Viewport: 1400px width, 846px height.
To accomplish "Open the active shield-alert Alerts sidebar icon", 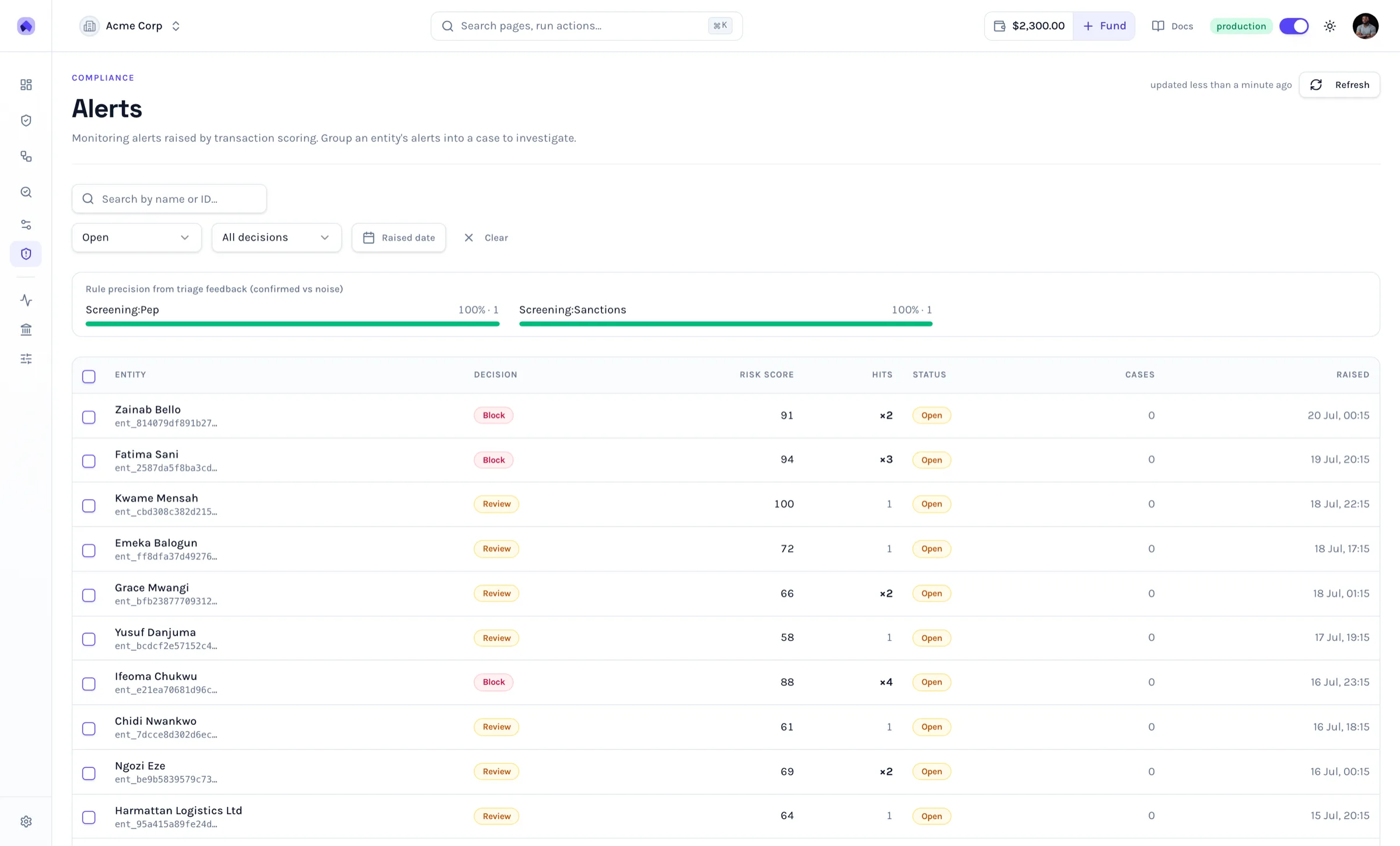I will [26, 254].
